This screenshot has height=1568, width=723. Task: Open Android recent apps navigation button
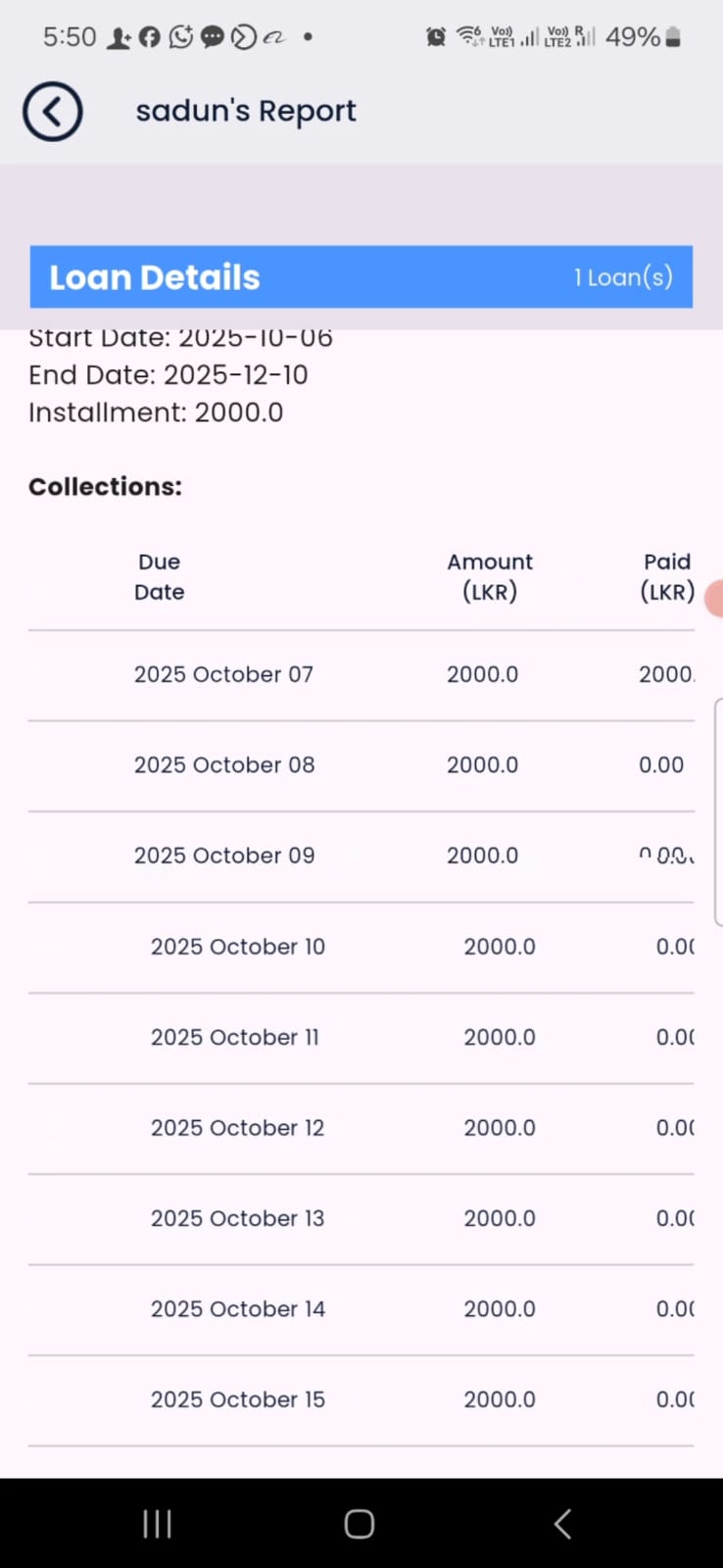point(157,1523)
